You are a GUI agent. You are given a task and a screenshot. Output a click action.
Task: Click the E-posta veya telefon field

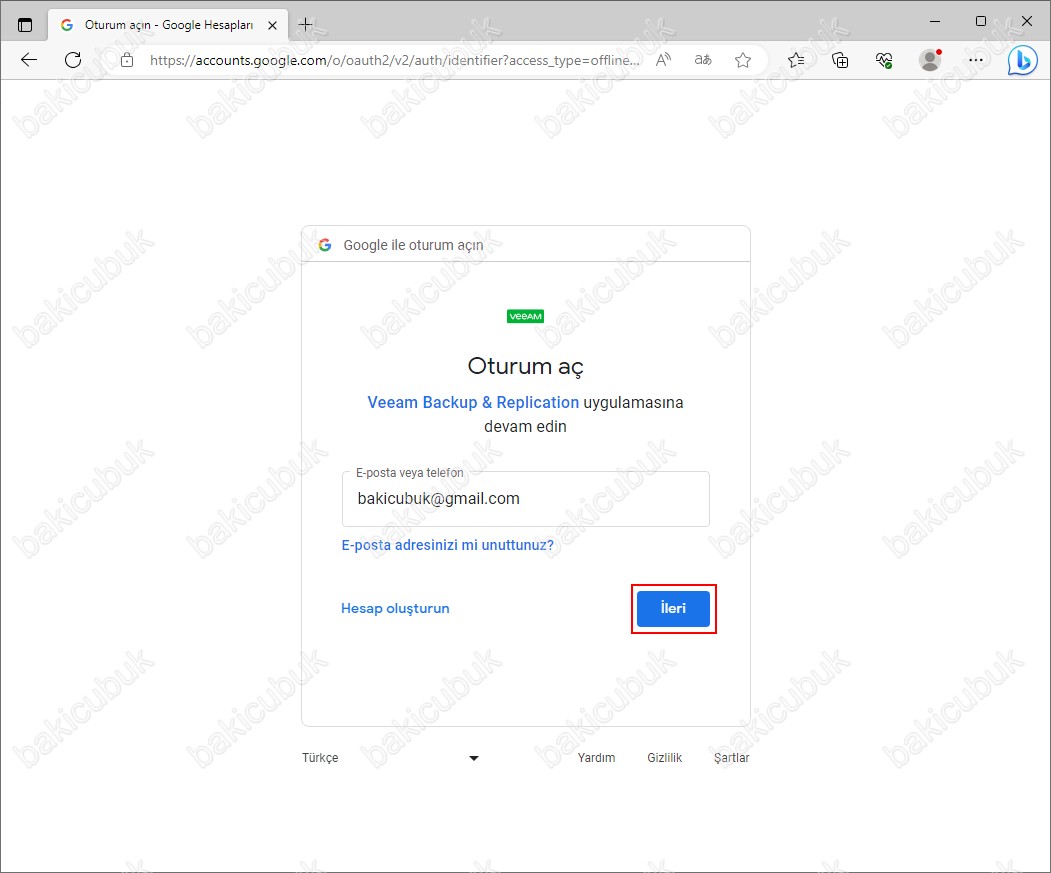(526, 499)
